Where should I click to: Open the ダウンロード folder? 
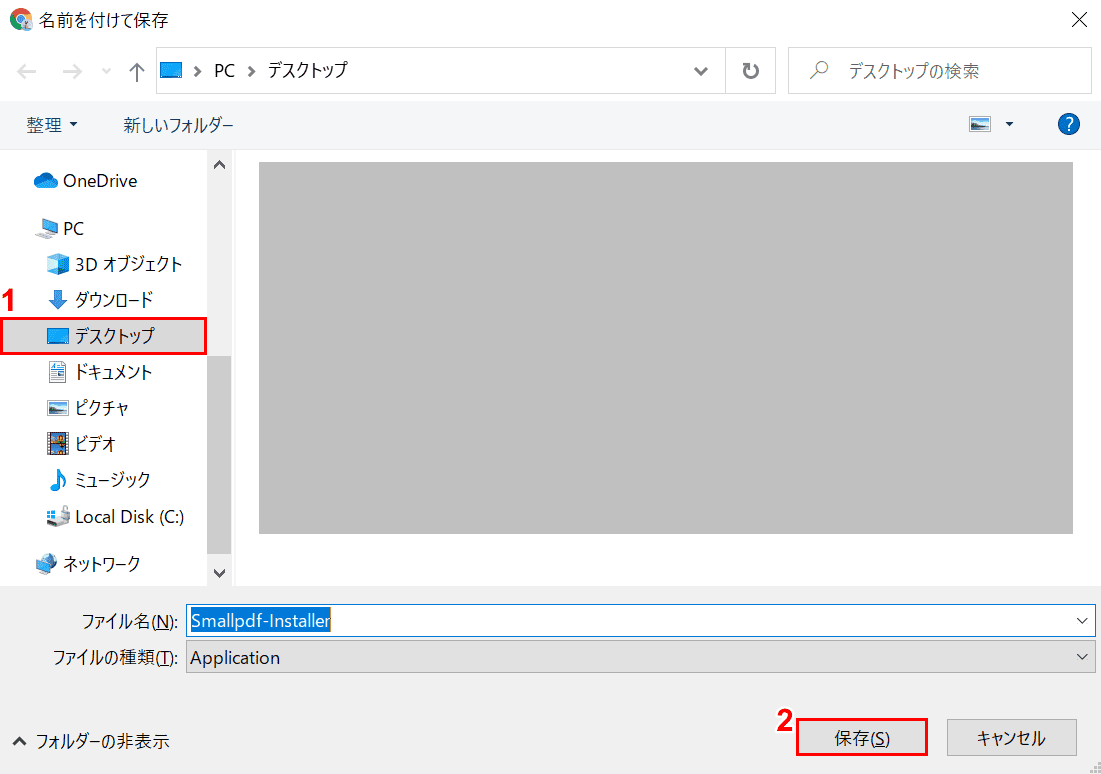pos(100,300)
